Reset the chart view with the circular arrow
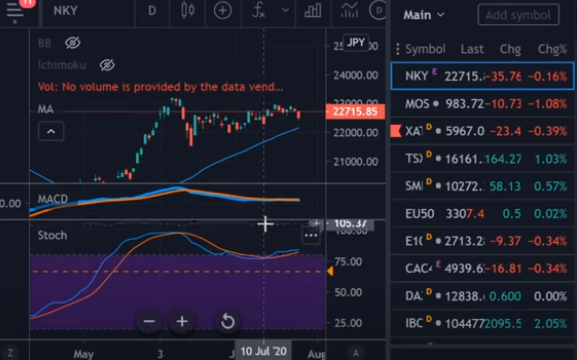Viewport: 577px width, 360px height. coord(227,321)
